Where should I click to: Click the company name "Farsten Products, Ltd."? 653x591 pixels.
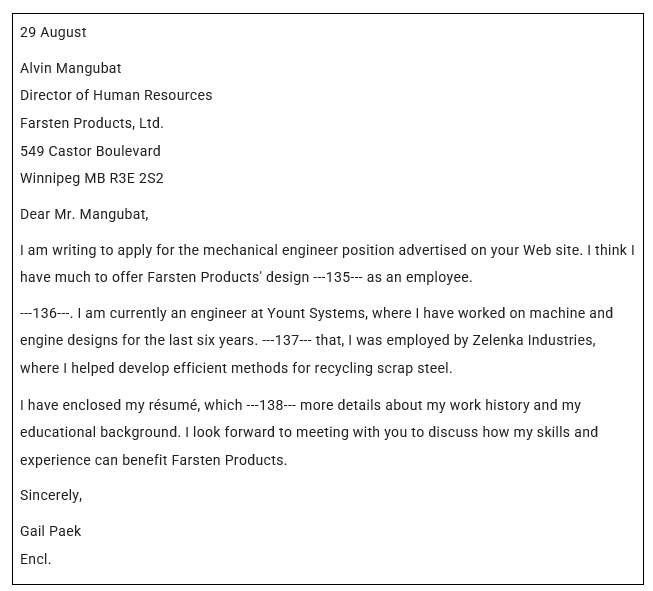(x=92, y=123)
